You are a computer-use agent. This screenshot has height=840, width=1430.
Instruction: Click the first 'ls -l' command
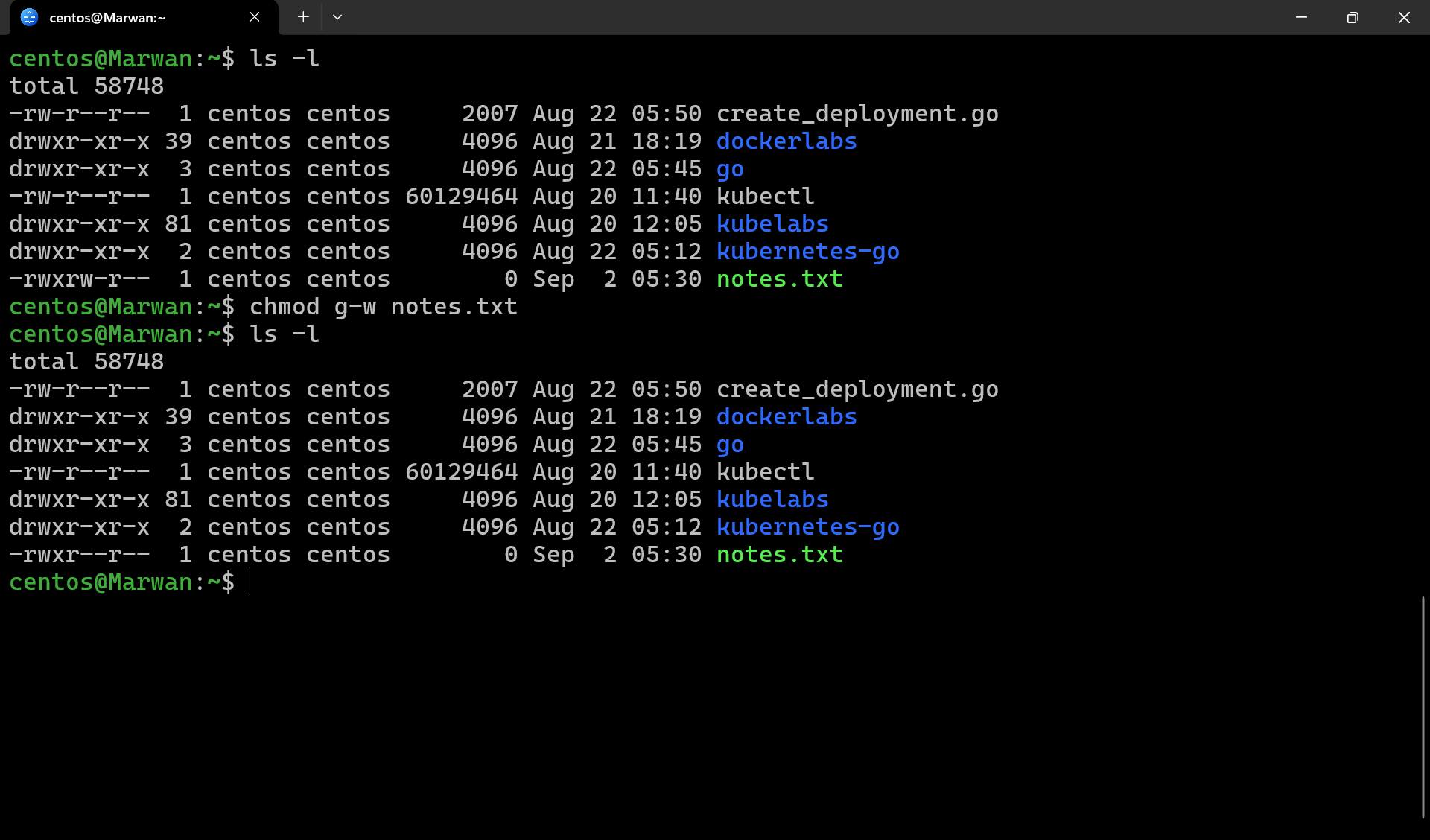(x=285, y=59)
